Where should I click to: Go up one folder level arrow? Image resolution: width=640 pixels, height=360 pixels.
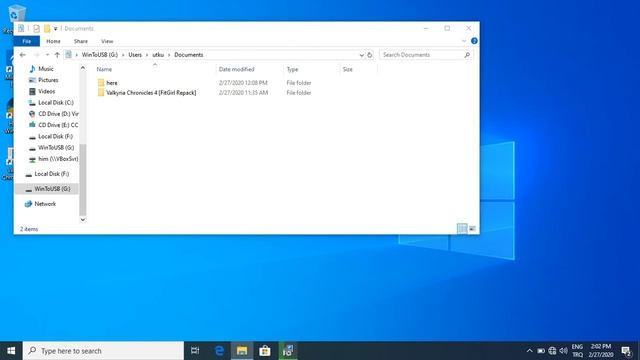[57, 55]
